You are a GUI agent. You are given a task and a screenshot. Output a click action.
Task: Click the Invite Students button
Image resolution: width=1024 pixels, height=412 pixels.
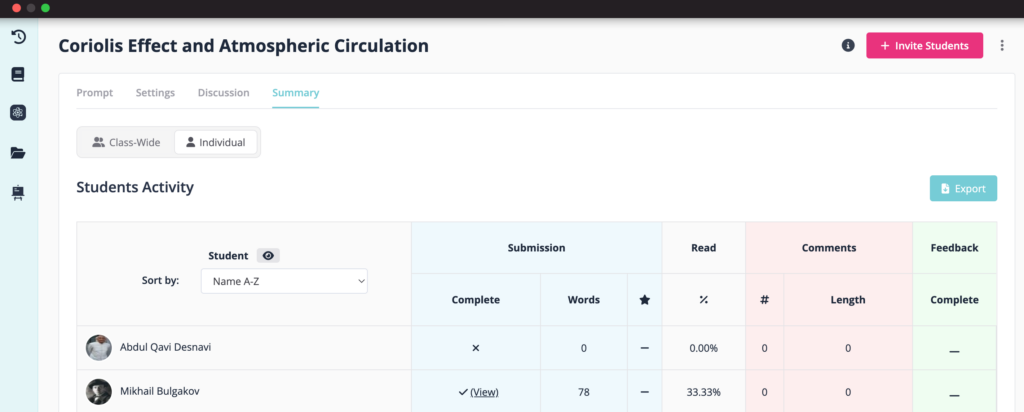[x=925, y=46]
